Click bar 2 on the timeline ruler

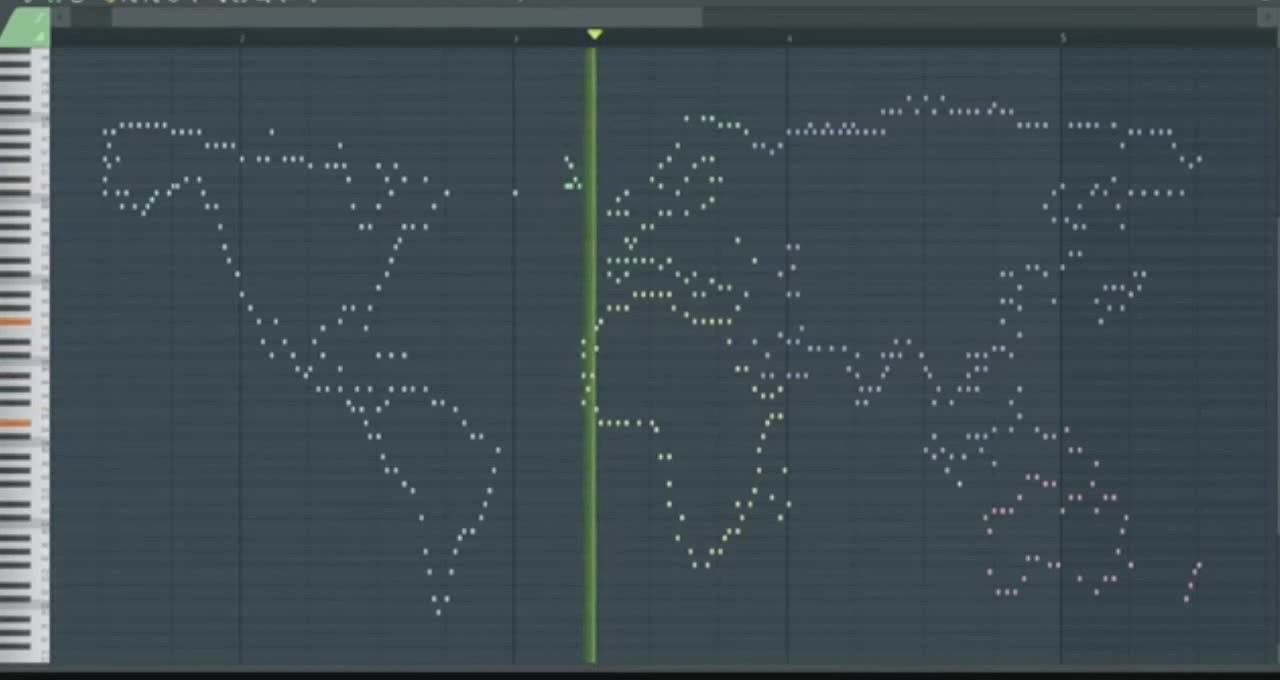242,39
